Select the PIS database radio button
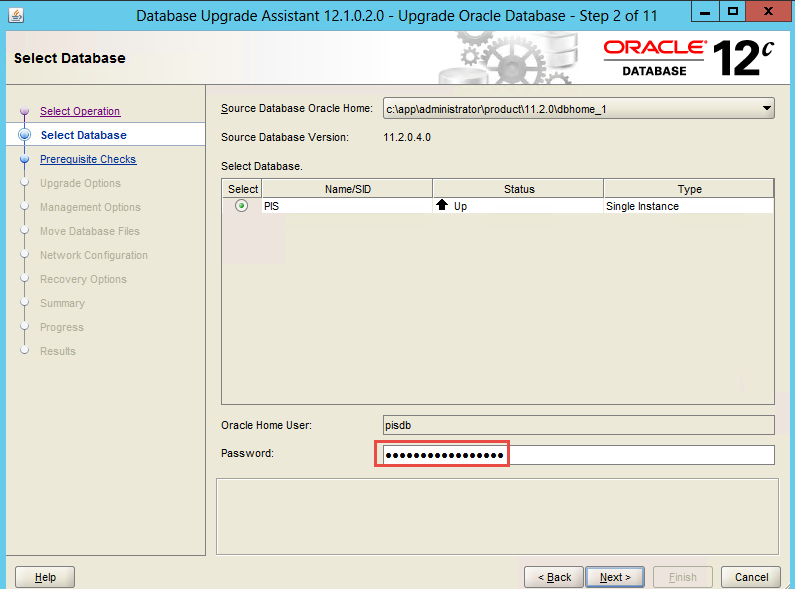This screenshot has width=795, height=589. click(241, 206)
